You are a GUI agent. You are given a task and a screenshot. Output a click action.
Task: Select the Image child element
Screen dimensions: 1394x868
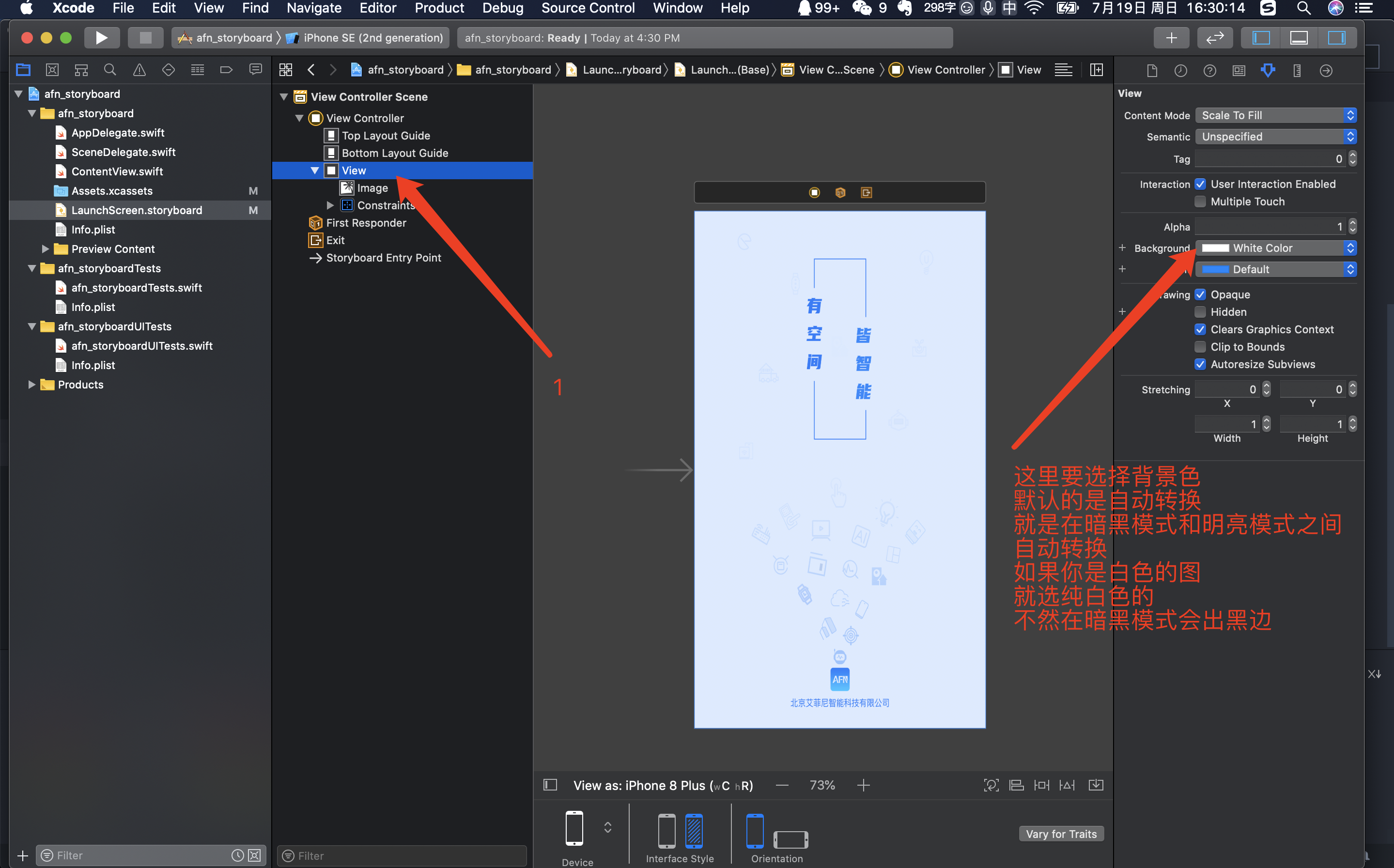pyautogui.click(x=371, y=188)
